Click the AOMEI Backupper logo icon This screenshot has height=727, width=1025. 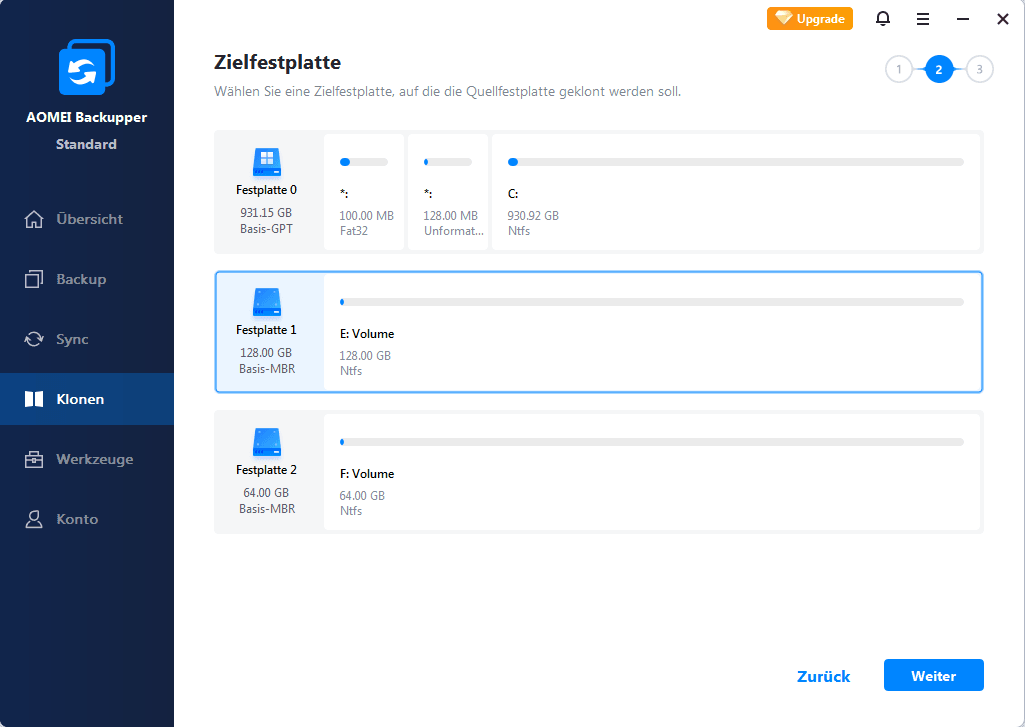tap(87, 68)
